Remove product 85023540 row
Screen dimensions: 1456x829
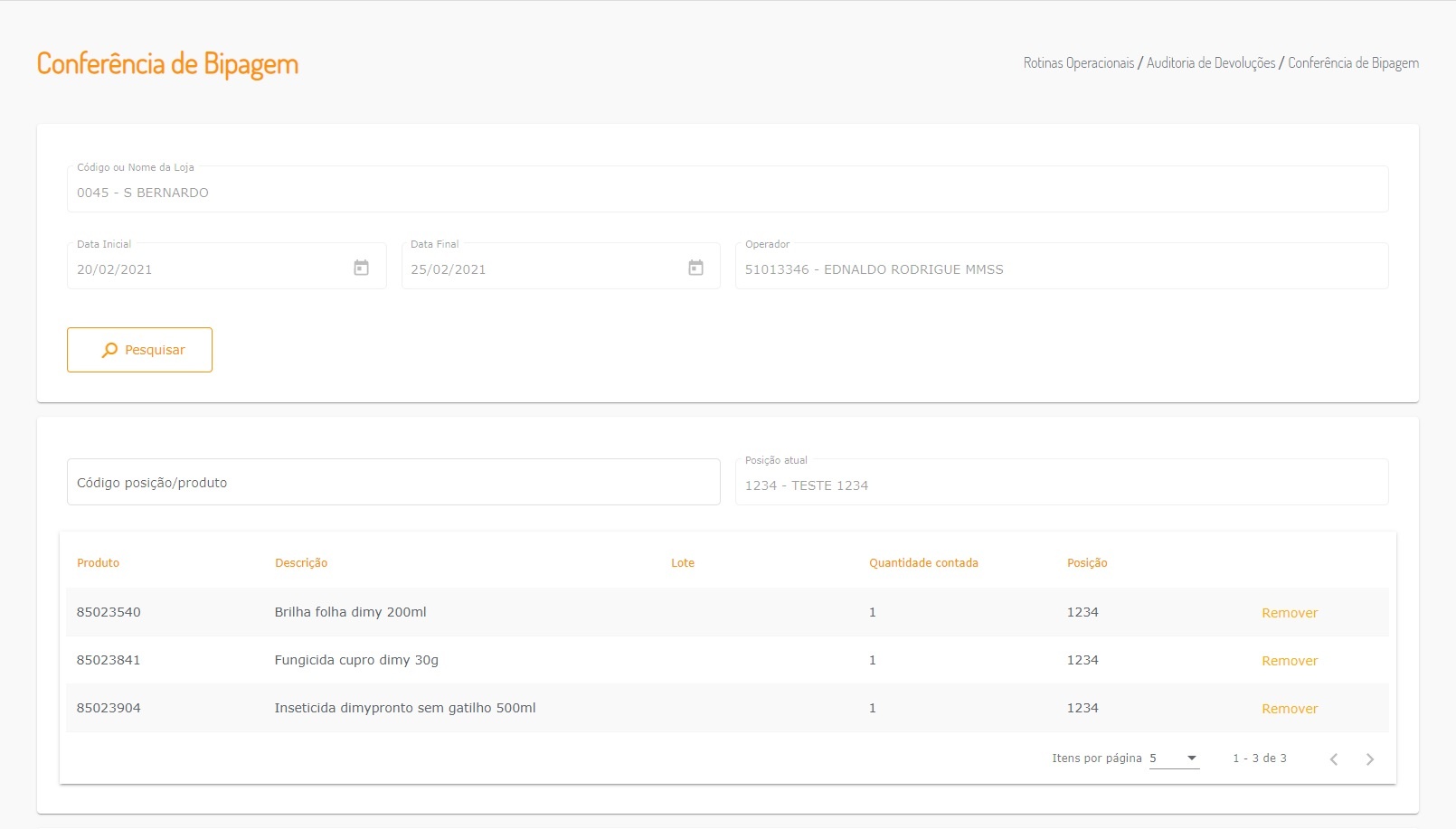(1290, 613)
